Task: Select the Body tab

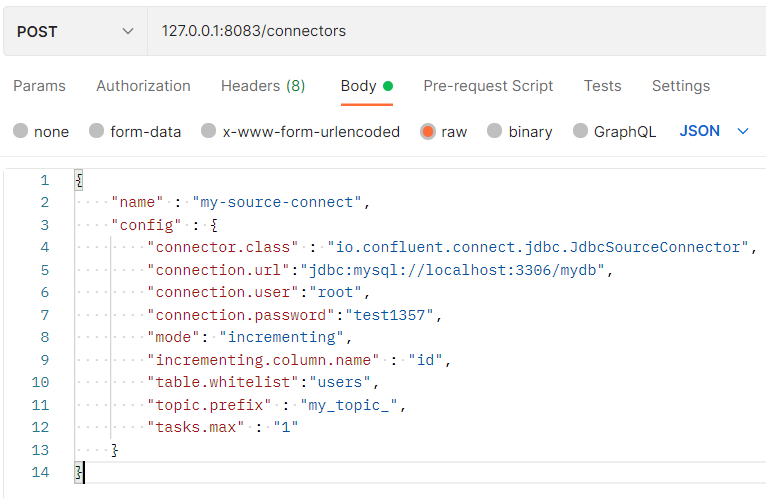Action: coord(366,86)
